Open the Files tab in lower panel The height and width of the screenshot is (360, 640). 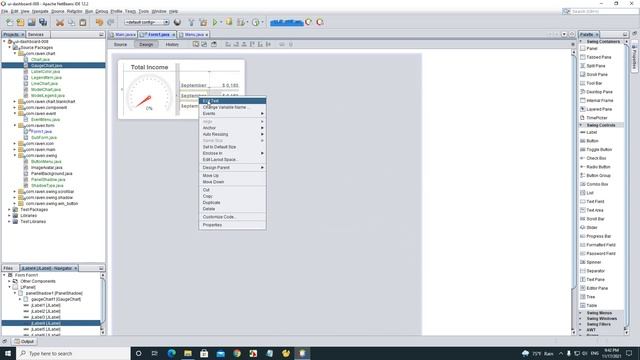click(8, 268)
